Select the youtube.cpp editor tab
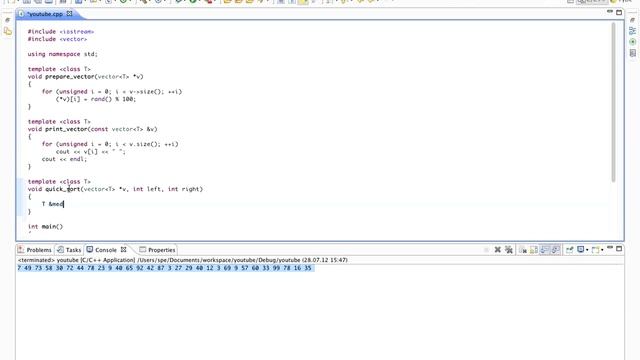This screenshot has height=360, width=640. pos(45,14)
